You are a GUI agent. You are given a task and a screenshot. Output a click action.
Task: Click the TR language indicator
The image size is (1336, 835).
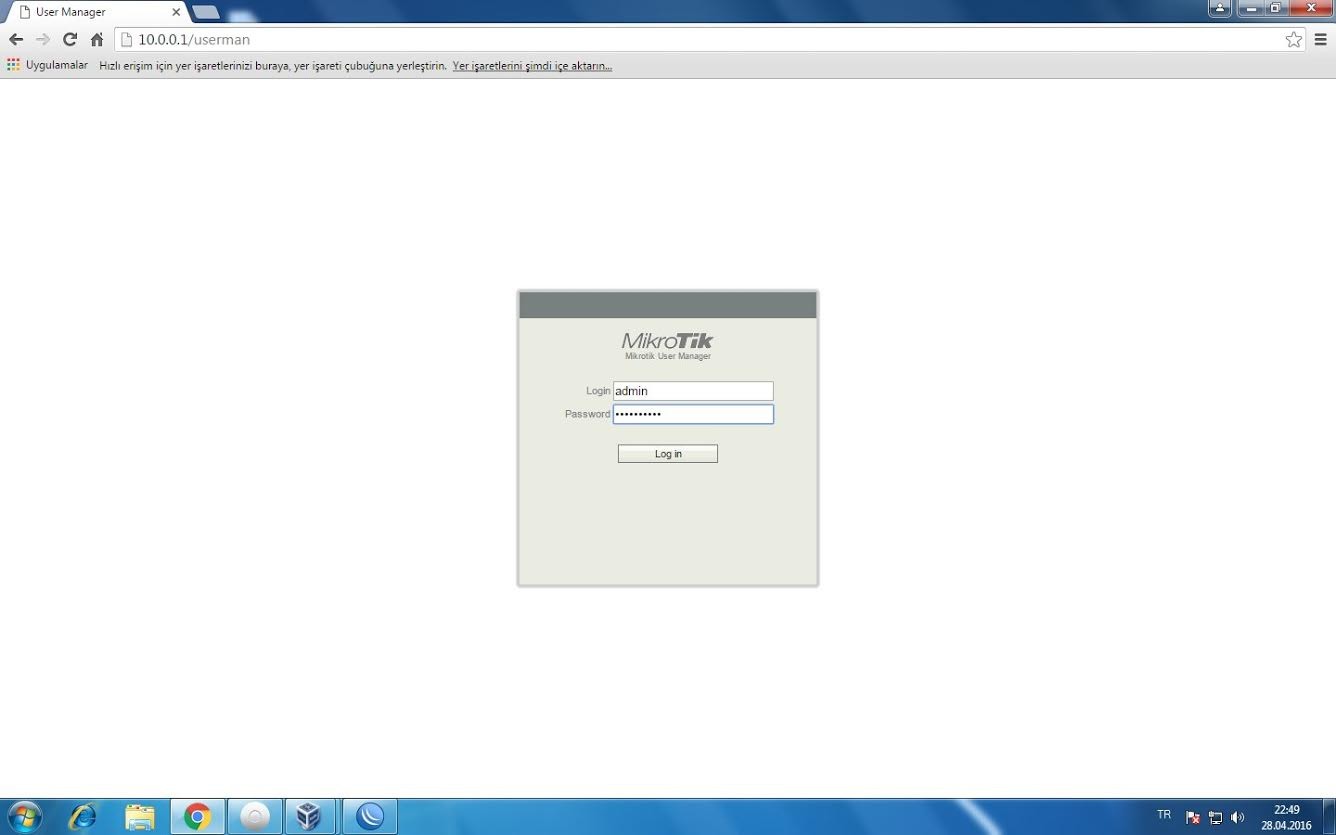(1164, 815)
